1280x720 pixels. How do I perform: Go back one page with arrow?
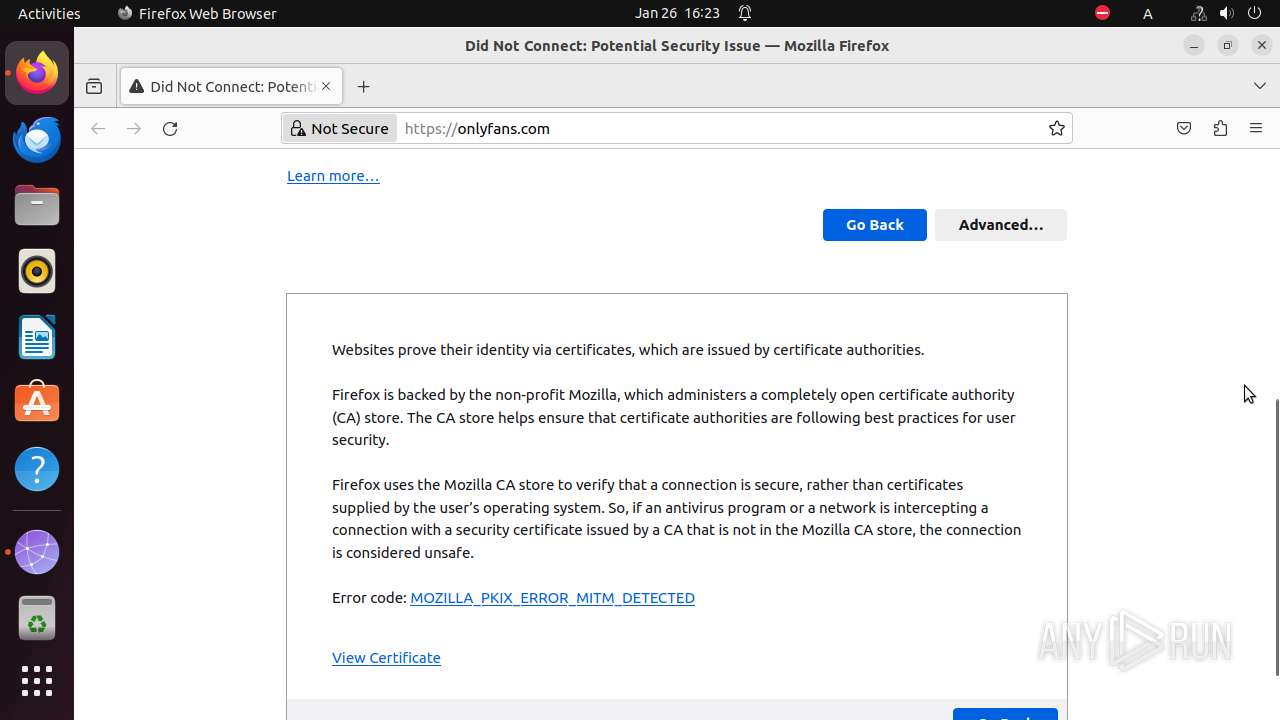pos(98,129)
